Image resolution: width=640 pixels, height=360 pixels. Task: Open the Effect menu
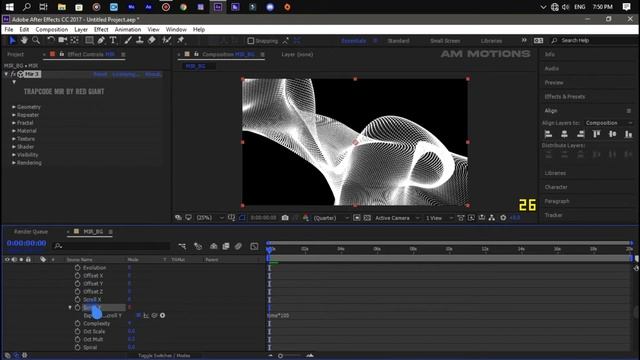[101, 29]
